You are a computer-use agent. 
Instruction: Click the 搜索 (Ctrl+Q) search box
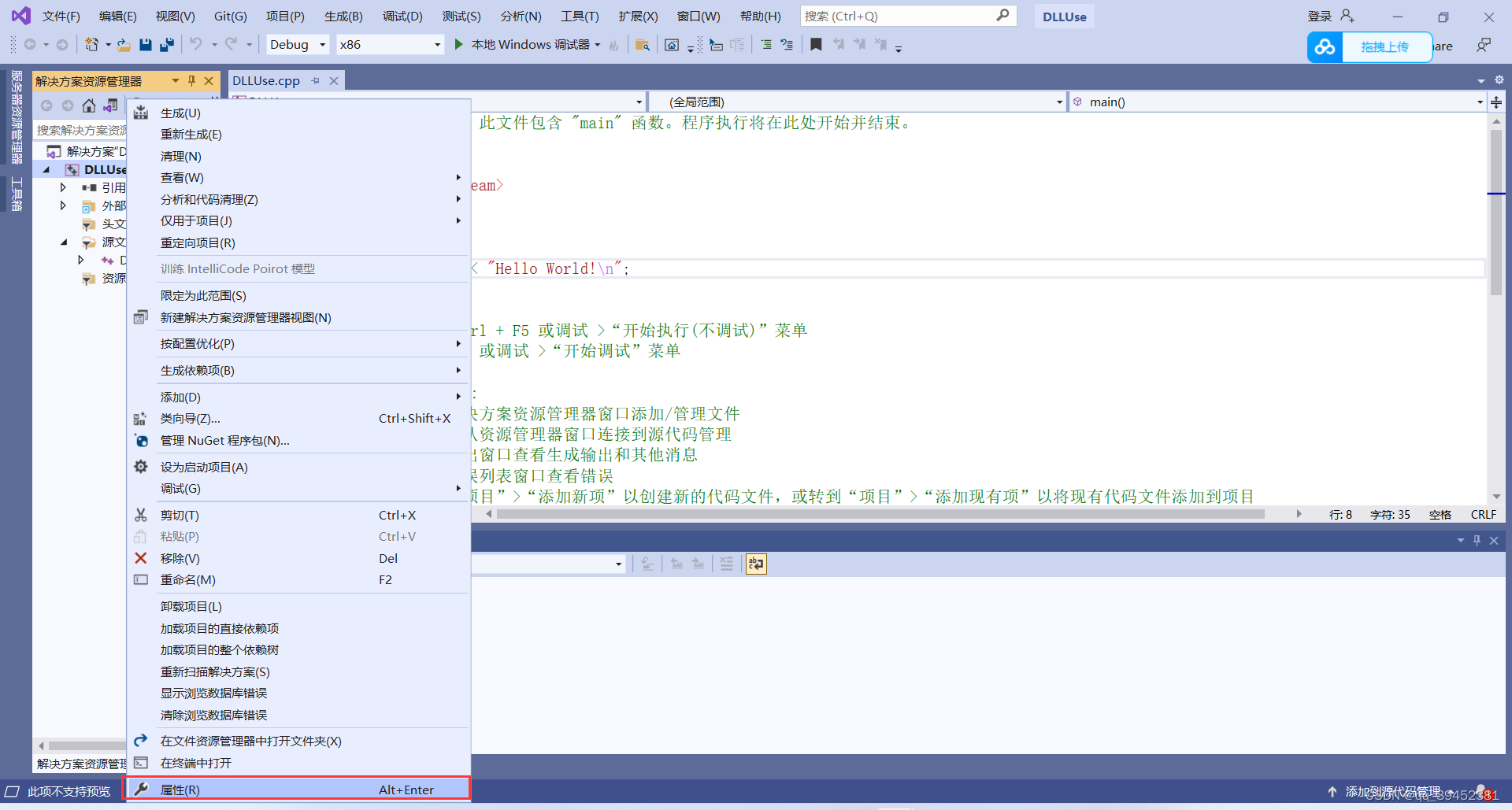click(x=908, y=16)
